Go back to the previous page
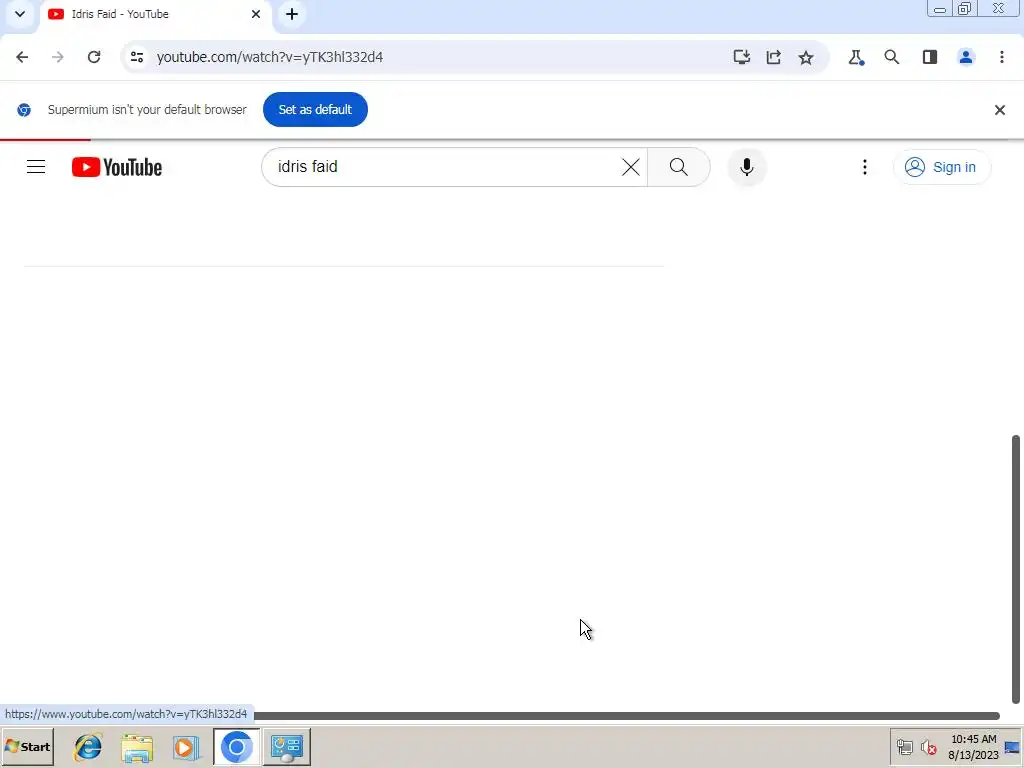 [x=22, y=57]
